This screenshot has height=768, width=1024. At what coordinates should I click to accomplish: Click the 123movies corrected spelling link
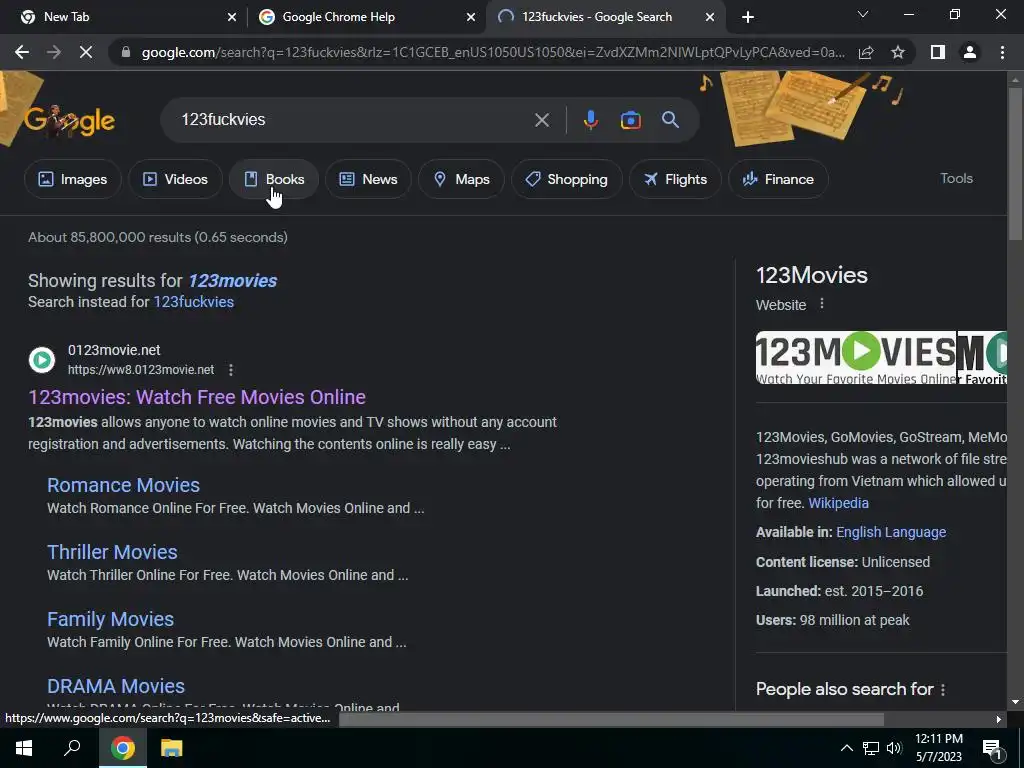tap(232, 281)
